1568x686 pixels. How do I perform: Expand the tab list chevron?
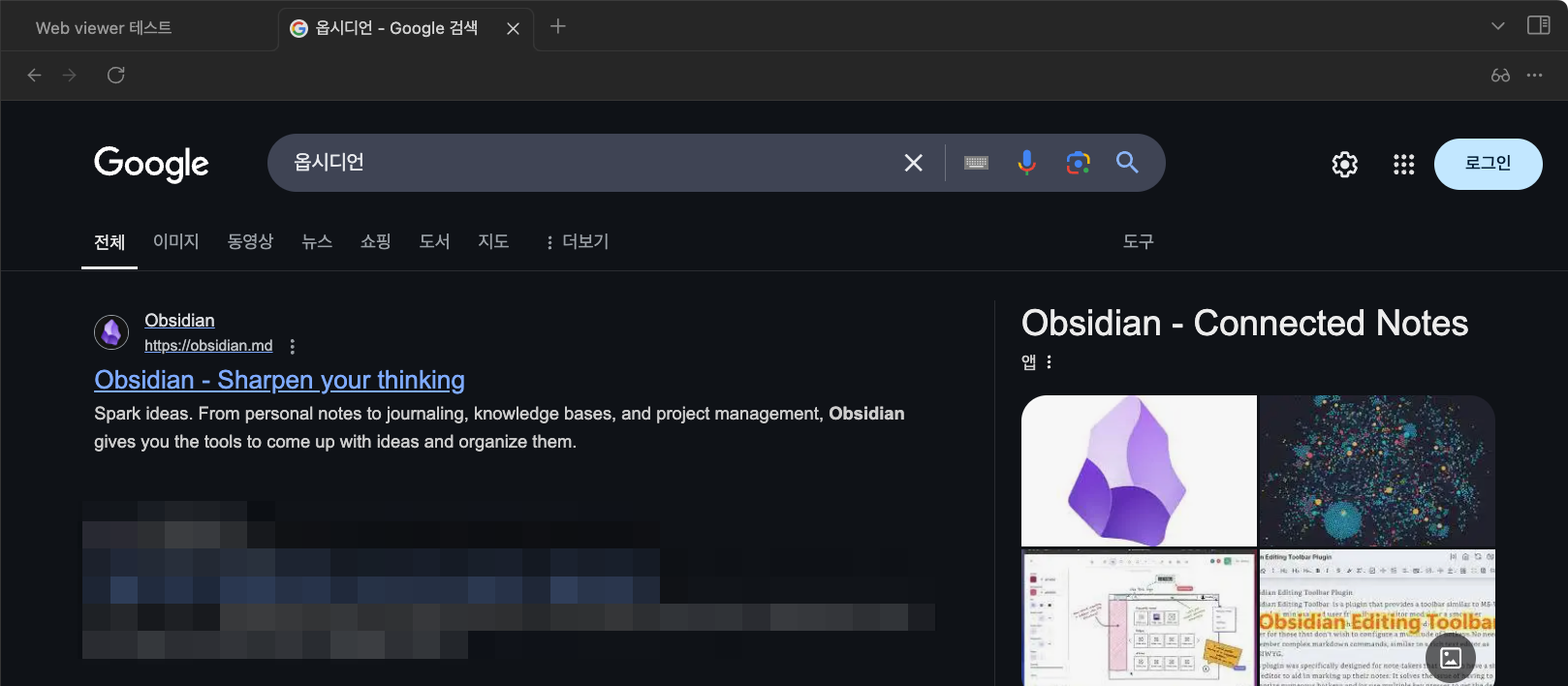(x=1498, y=26)
